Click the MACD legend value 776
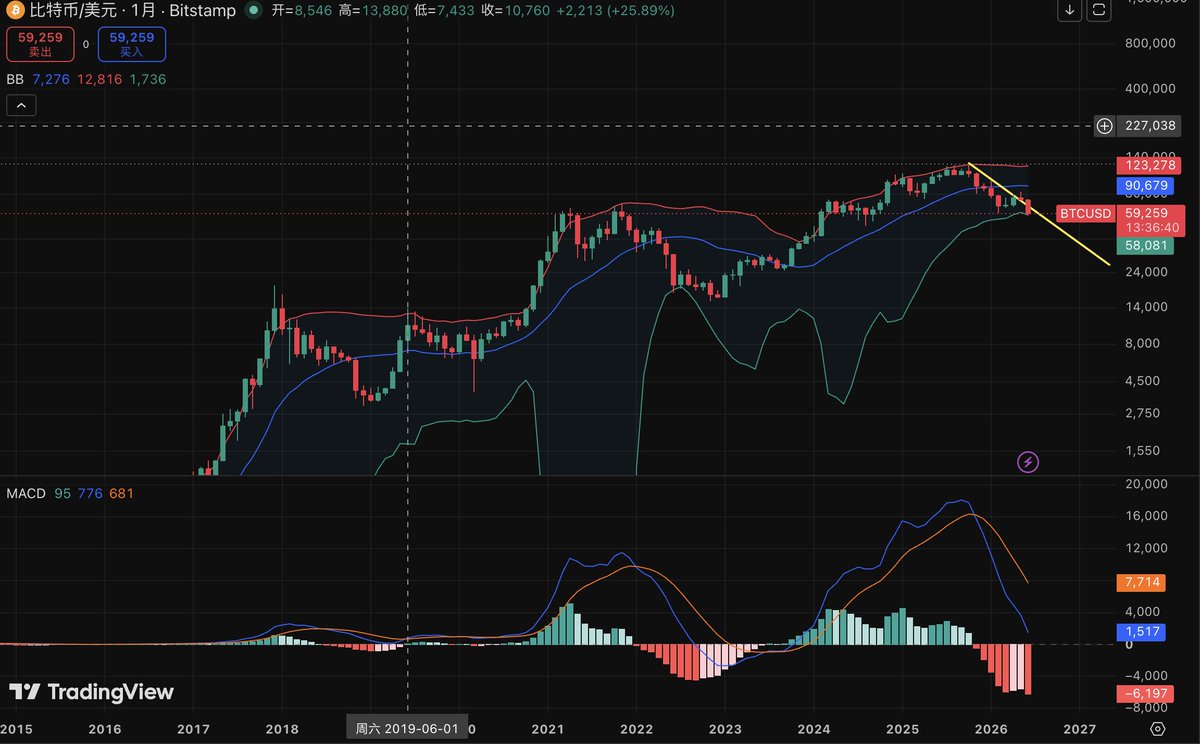This screenshot has width=1200, height=744. [x=90, y=493]
